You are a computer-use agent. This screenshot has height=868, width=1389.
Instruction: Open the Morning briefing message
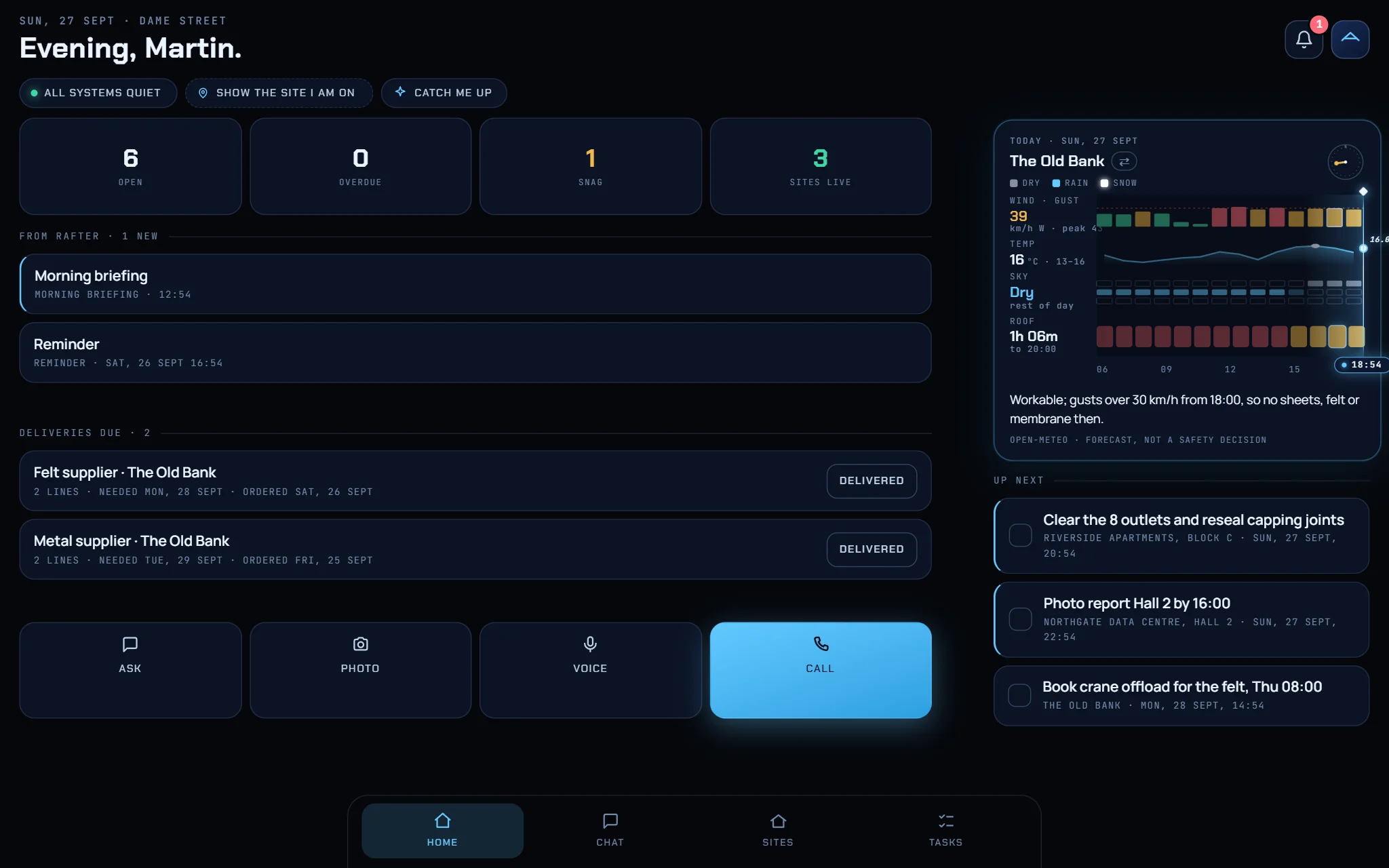pyautogui.click(x=475, y=284)
